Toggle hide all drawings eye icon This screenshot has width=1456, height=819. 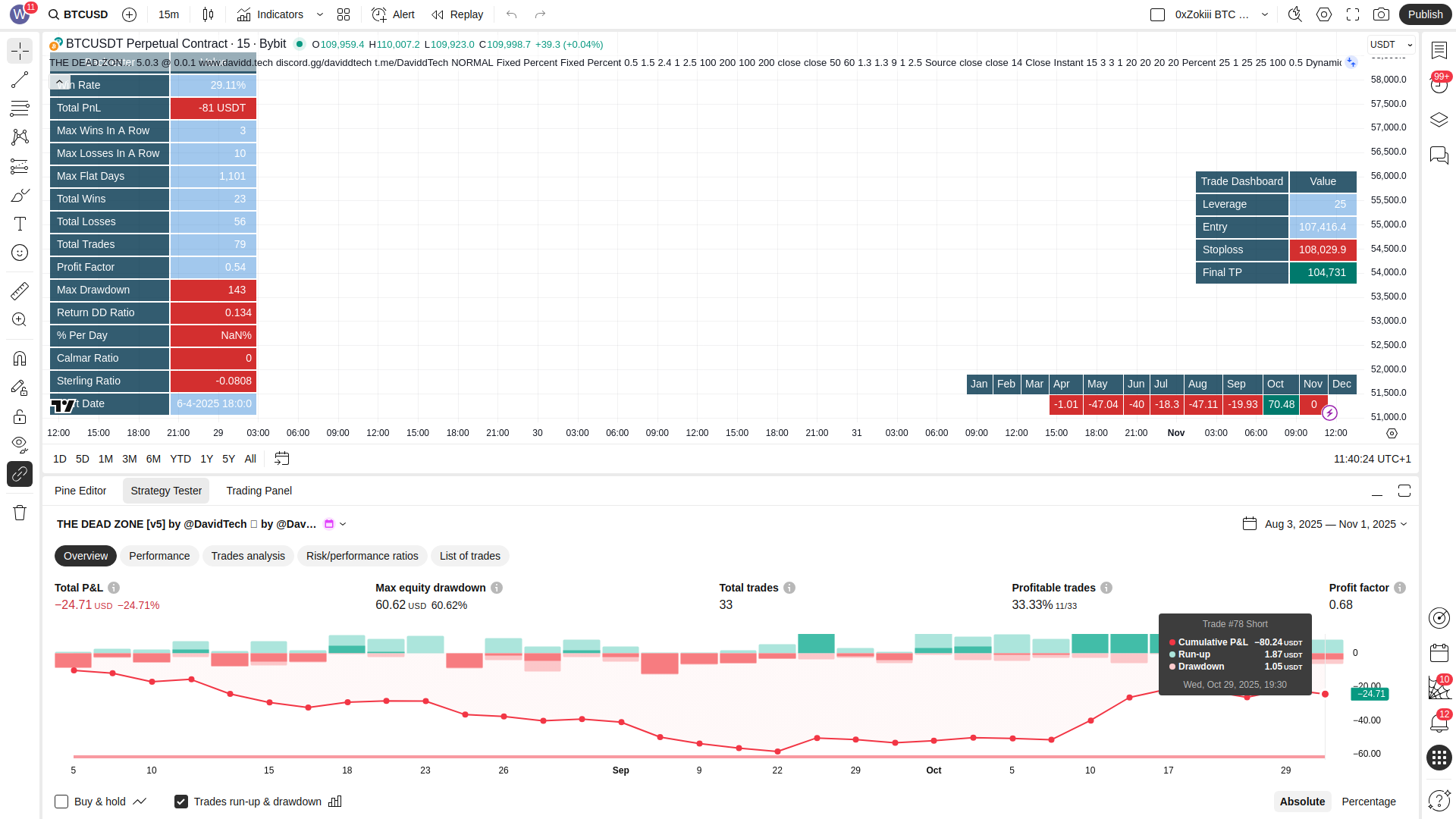click(20, 444)
